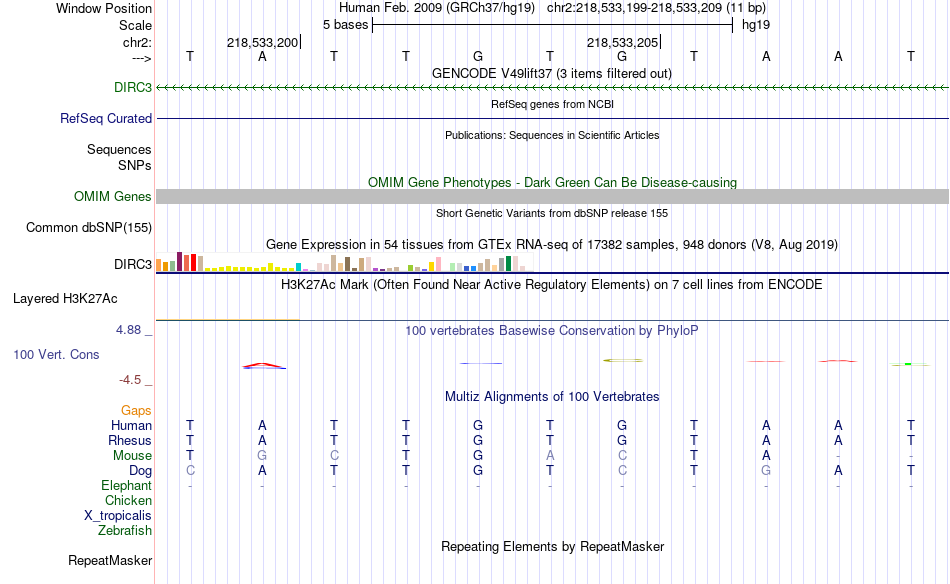Open 'Multiz Alignments of 100 Vertebrates' title
Screen dimensions: 950x584
(x=552, y=397)
